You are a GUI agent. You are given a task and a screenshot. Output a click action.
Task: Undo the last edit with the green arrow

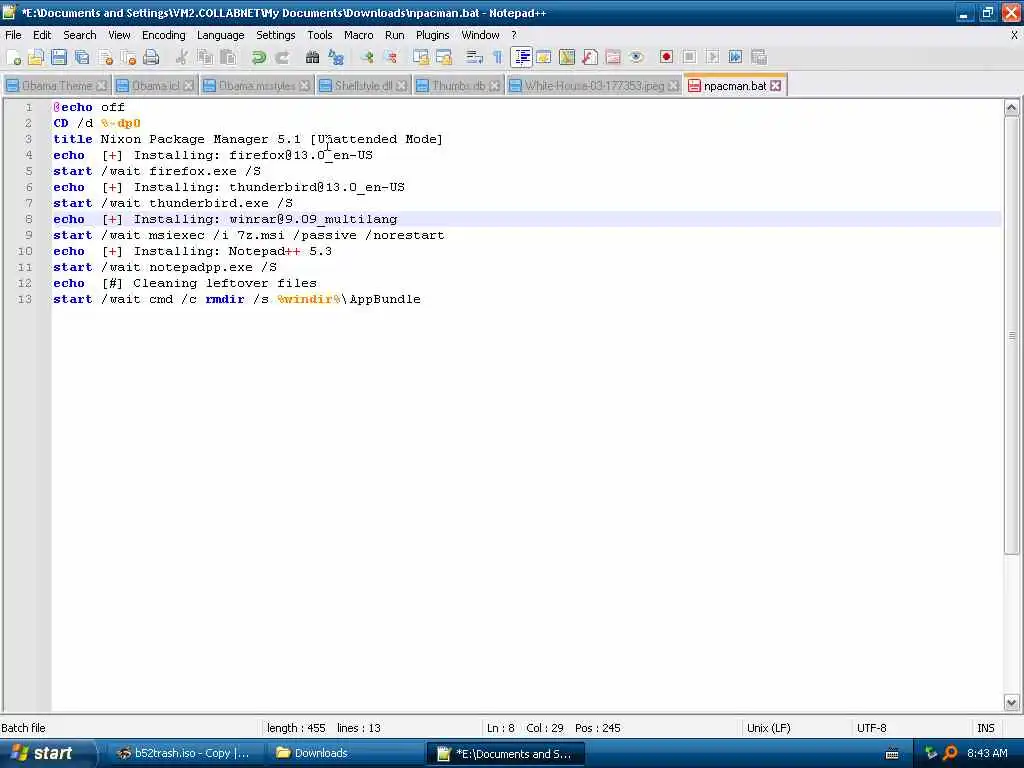(259, 57)
